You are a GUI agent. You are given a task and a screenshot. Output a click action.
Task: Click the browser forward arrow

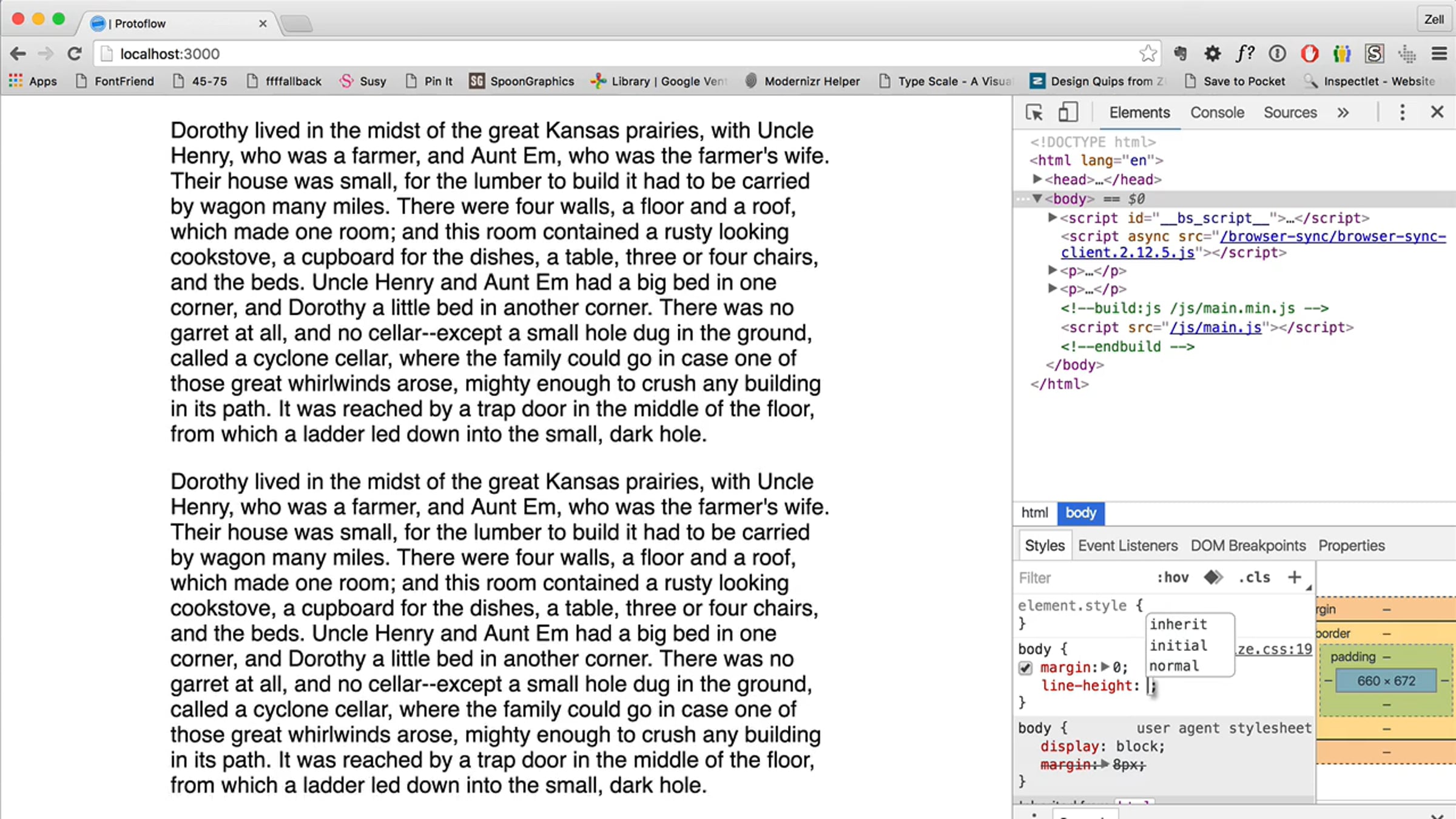[x=45, y=54]
